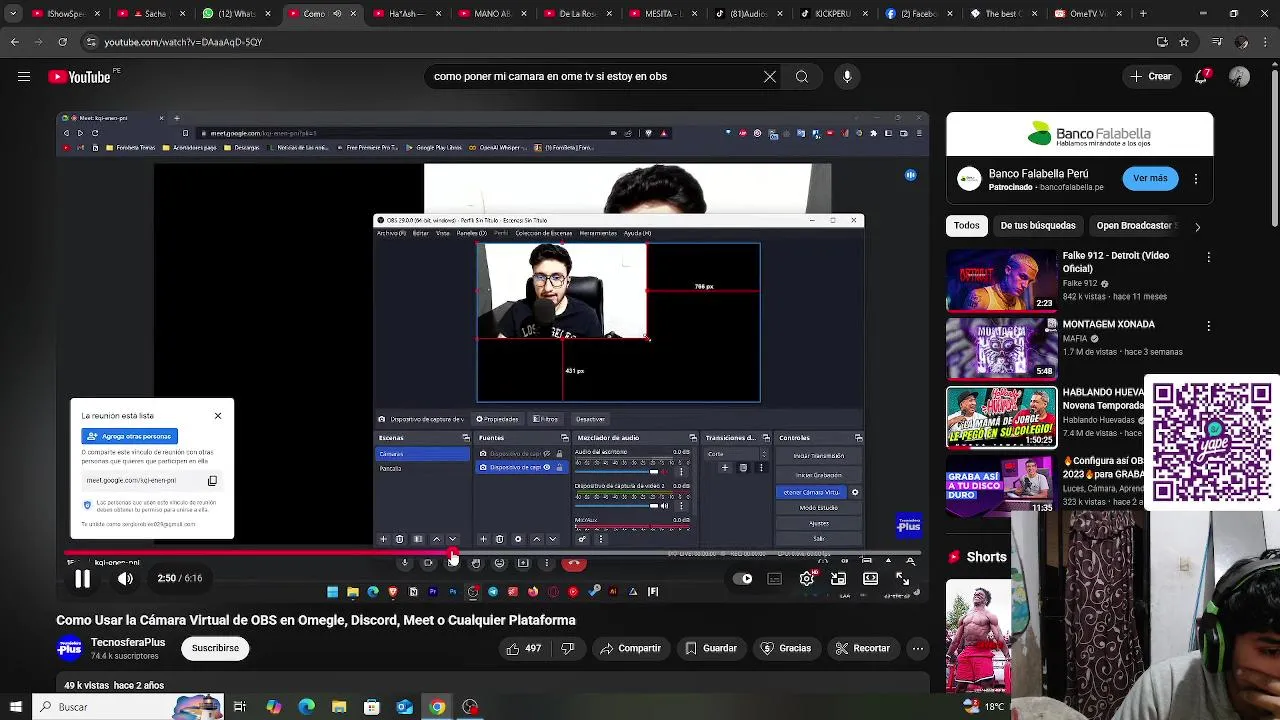Like the video showing 497
Viewport: 1280px width, 720px height.
[x=524, y=648]
